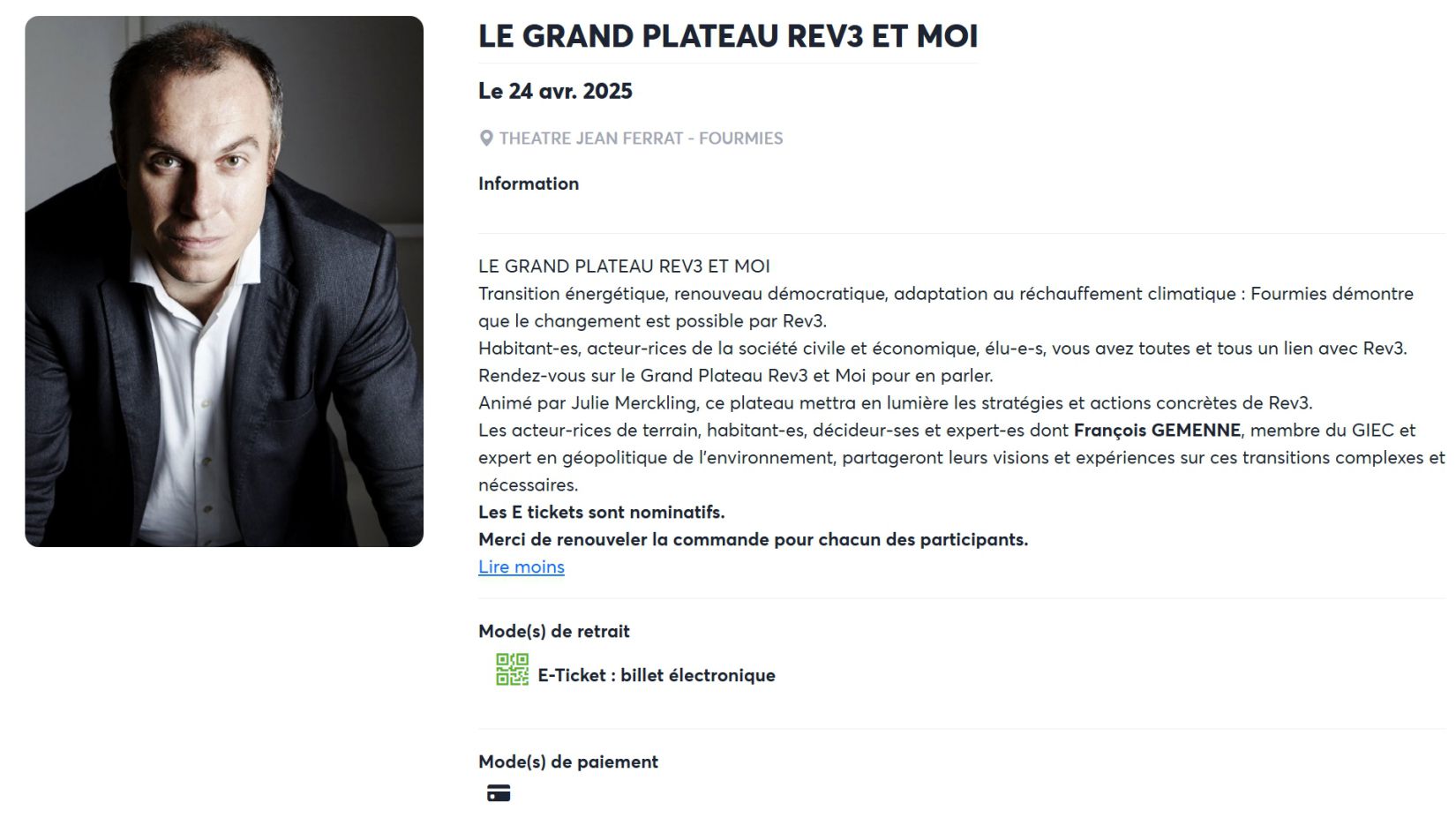Click the main event title heading

click(x=727, y=36)
